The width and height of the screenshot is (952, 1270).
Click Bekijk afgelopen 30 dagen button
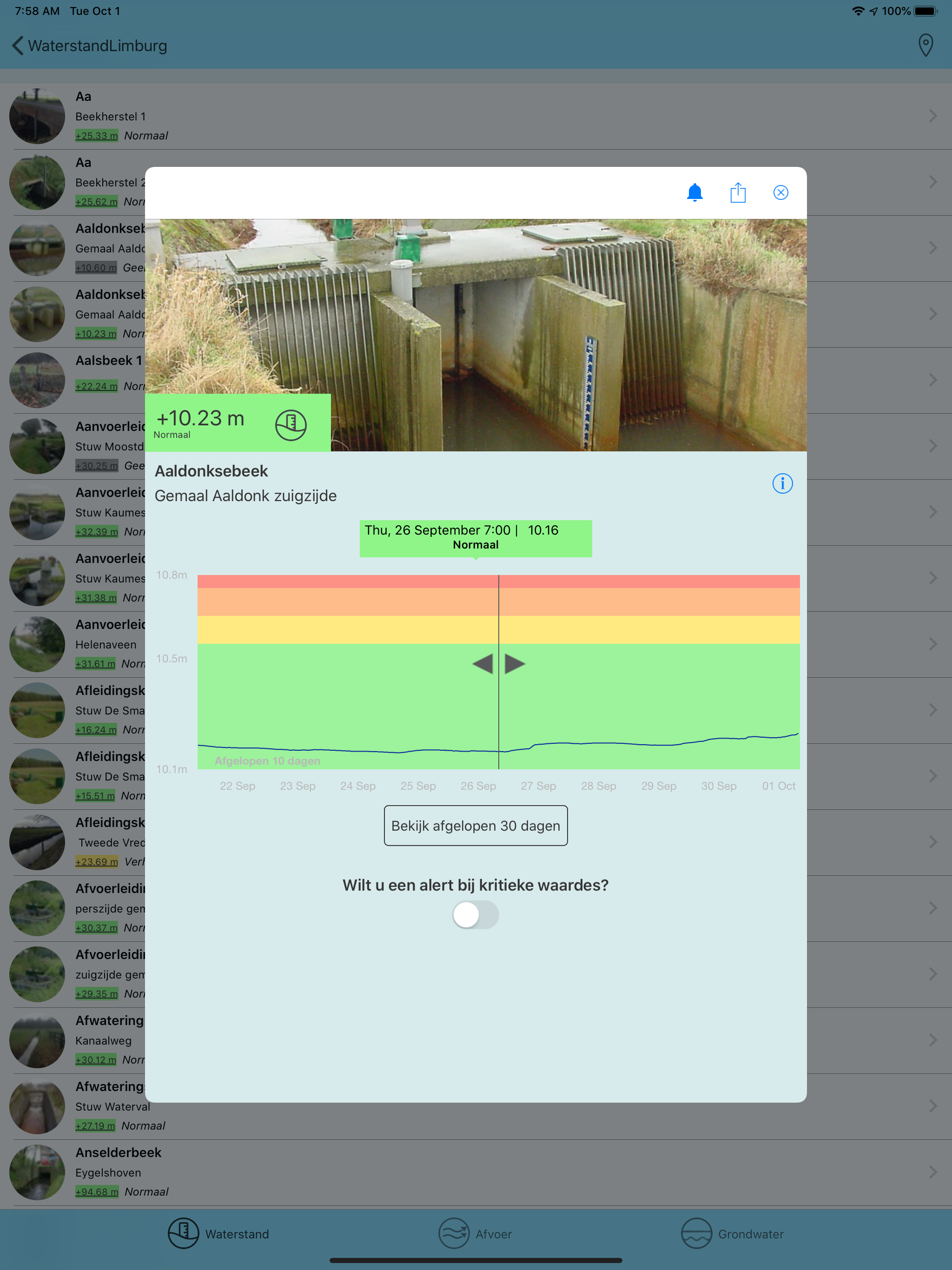(x=476, y=826)
